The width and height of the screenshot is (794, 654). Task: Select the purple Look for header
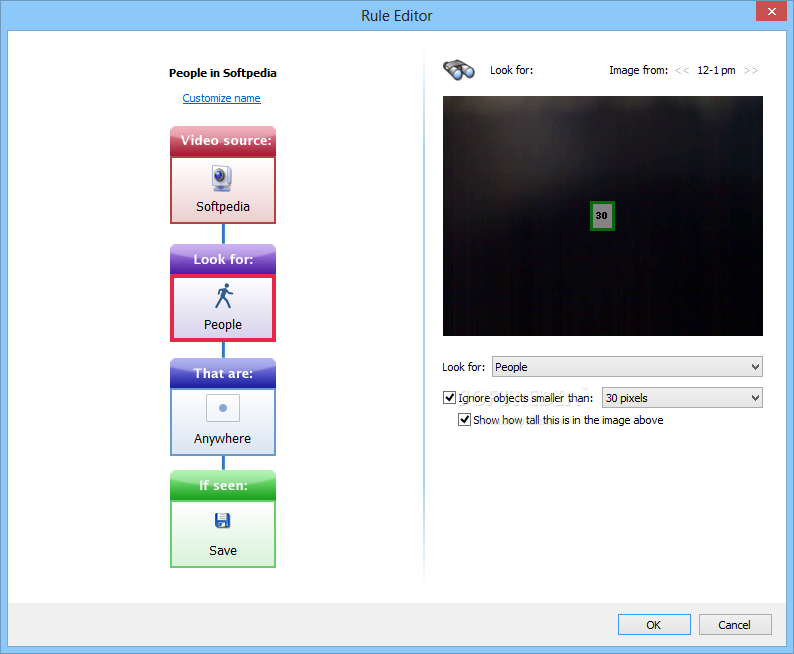click(223, 259)
